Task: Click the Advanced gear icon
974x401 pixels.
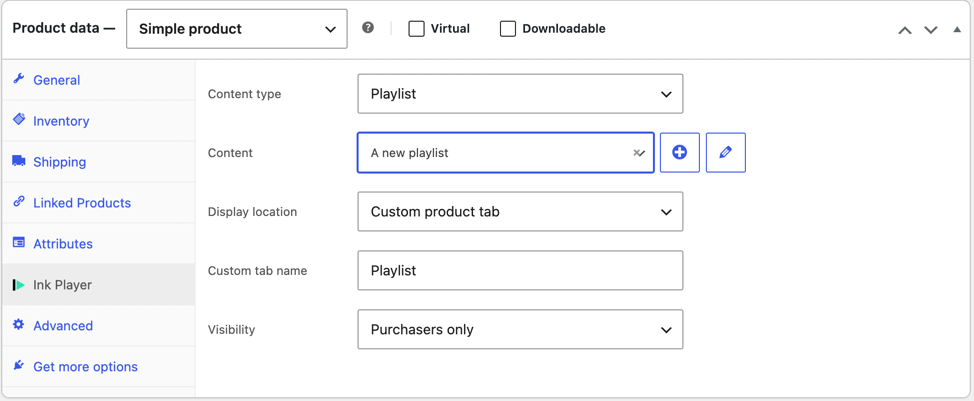Action: pos(19,325)
